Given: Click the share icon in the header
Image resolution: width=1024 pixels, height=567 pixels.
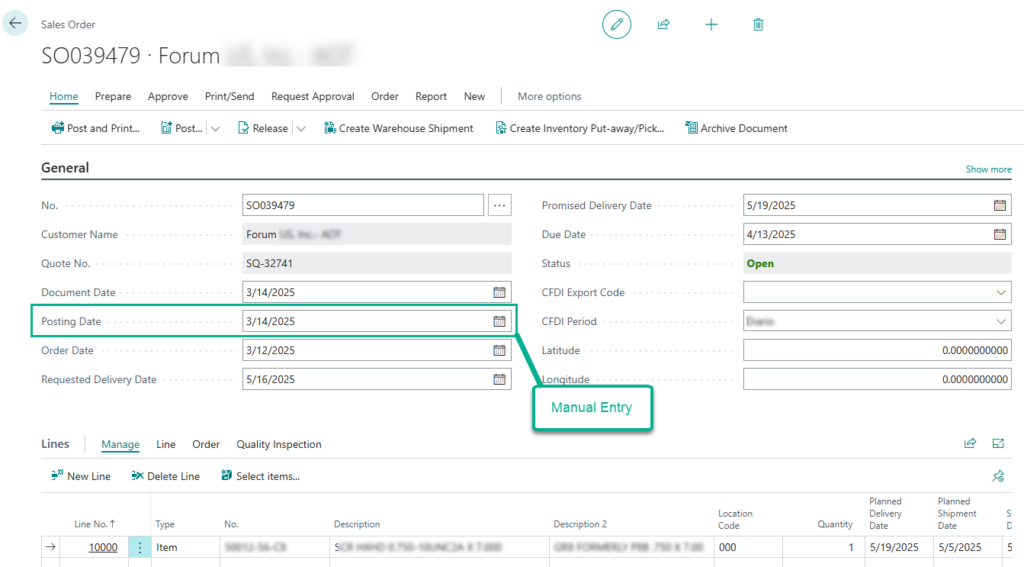Looking at the screenshot, I should click(664, 25).
